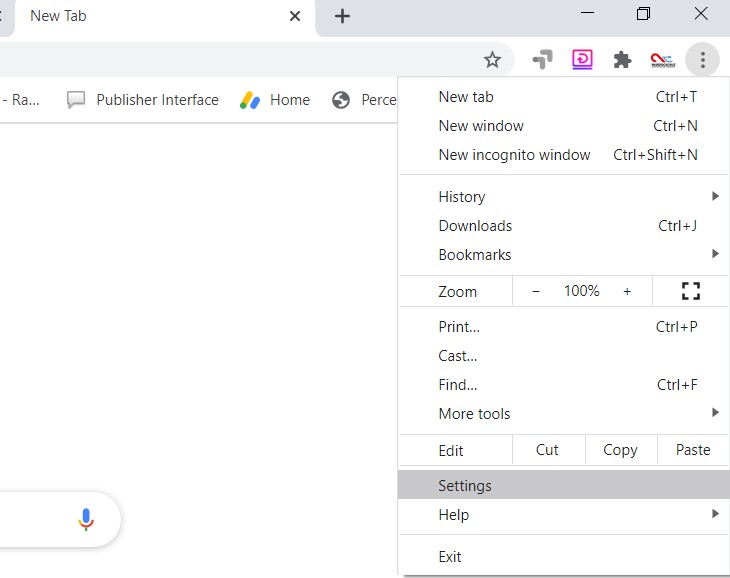Open the Extensions puzzle piece icon

point(622,60)
